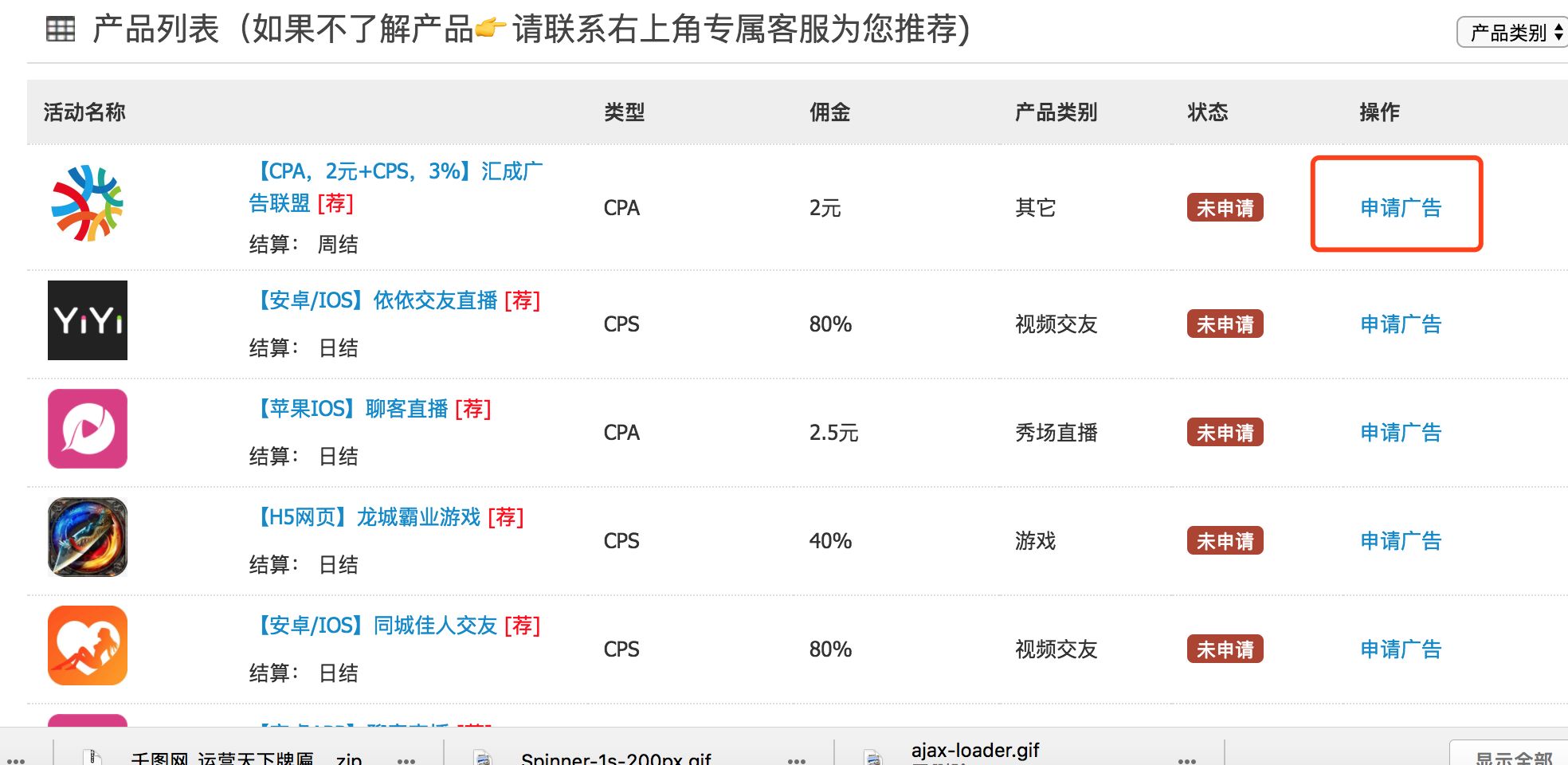Select the 周结 settlement text

point(338,245)
